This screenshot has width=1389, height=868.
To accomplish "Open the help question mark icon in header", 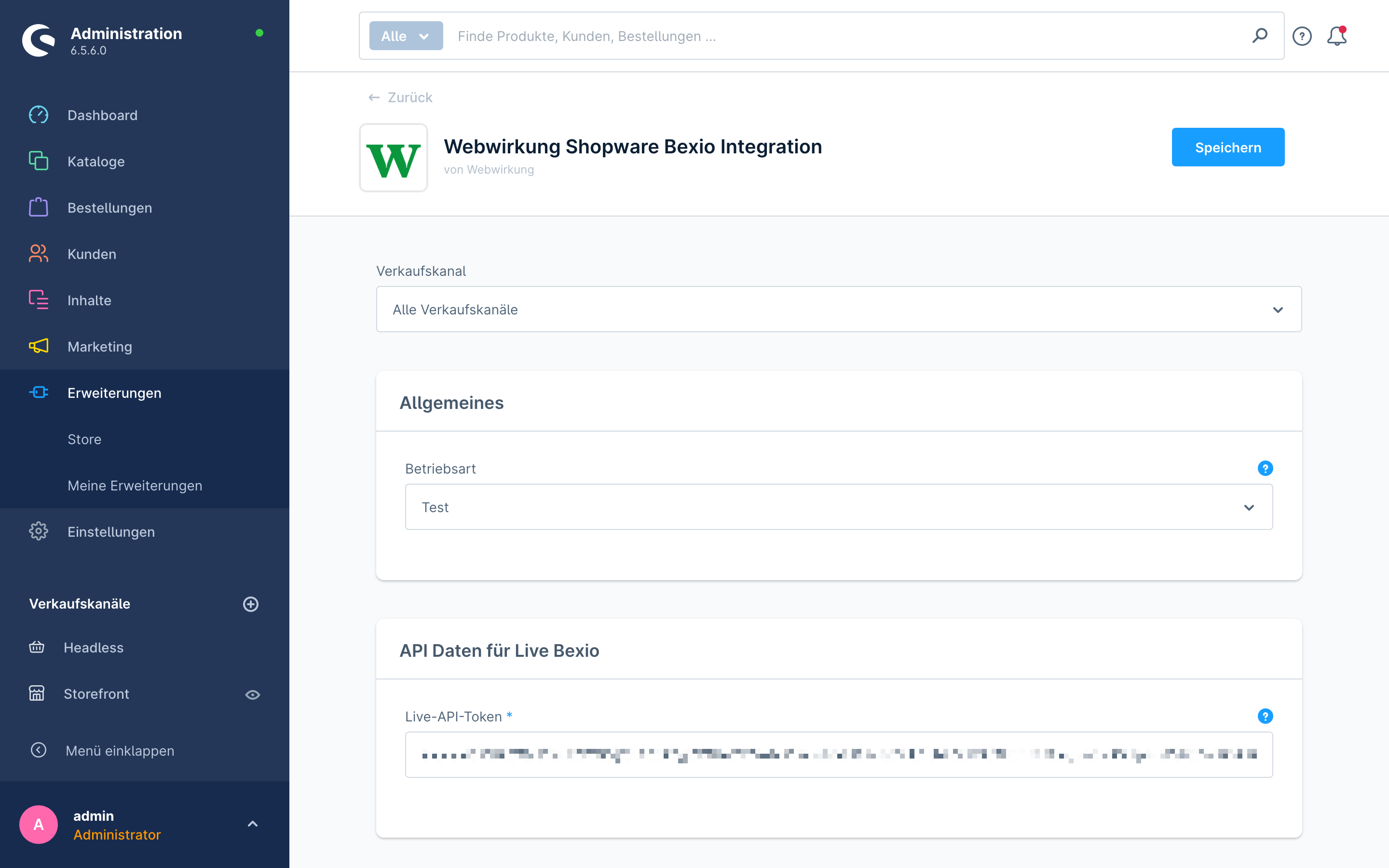I will pos(1302,36).
